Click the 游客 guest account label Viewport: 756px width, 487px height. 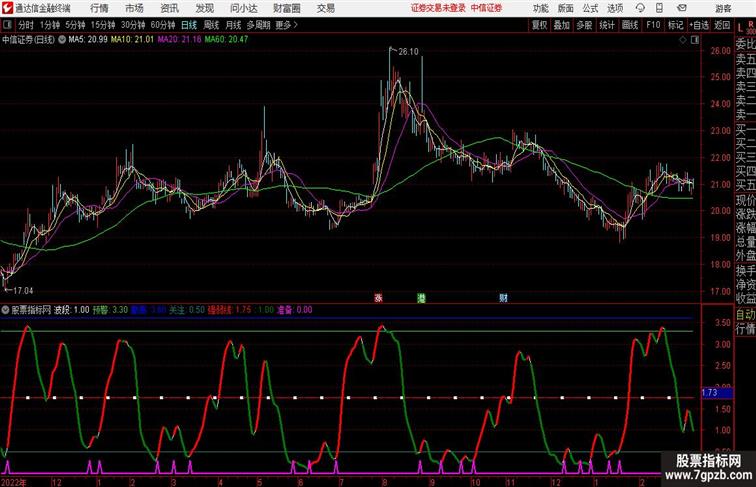point(723,8)
